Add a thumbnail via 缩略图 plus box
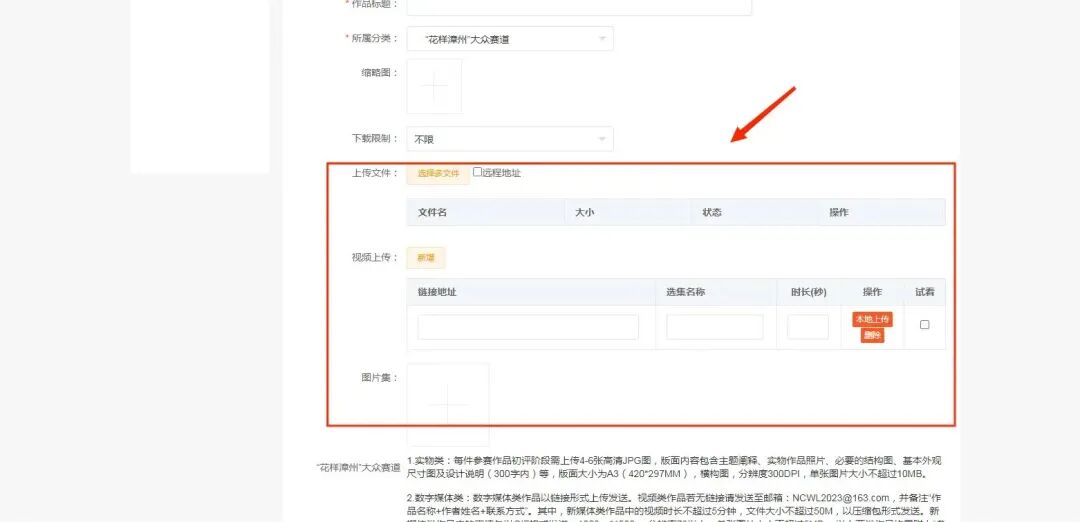 point(434,86)
